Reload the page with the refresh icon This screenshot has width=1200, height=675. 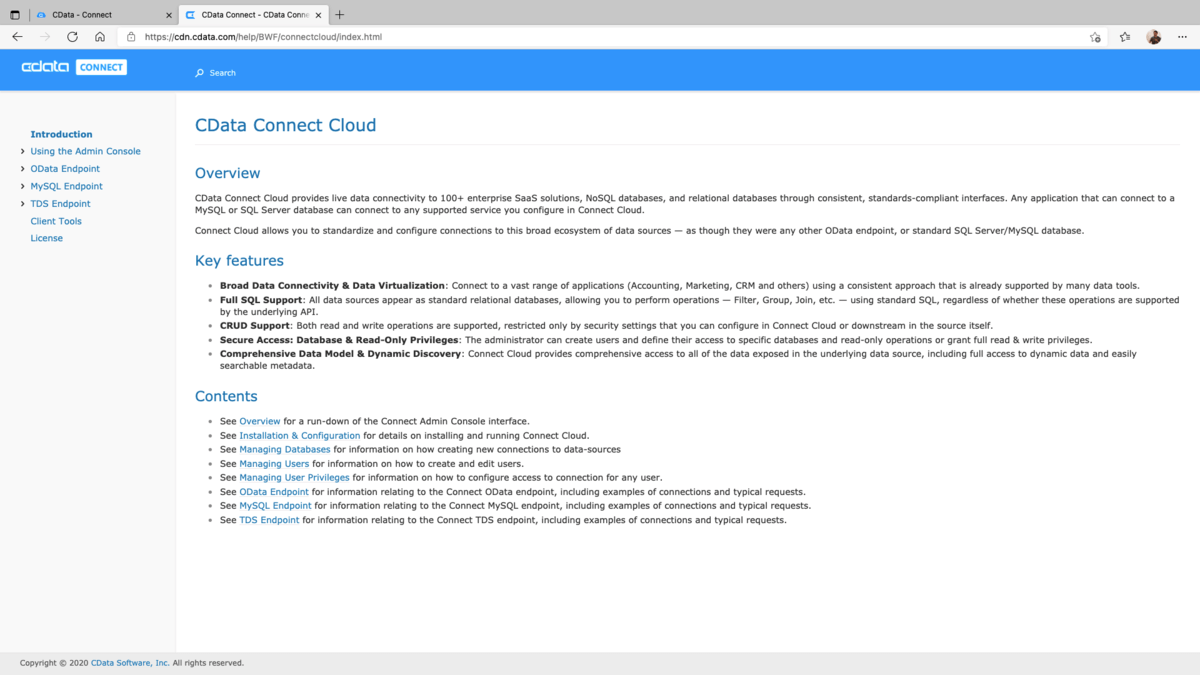click(72, 37)
